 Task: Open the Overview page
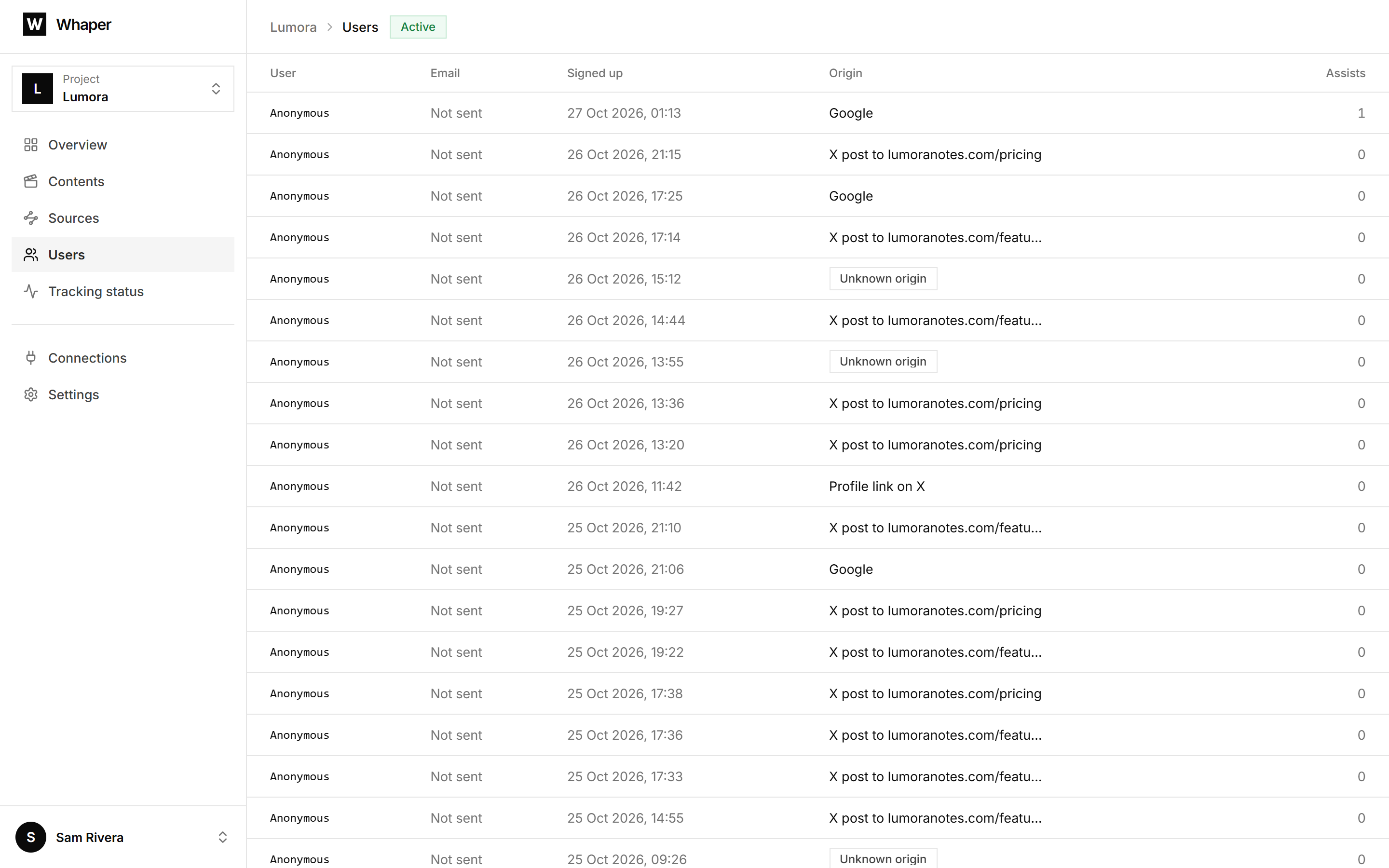point(123,145)
